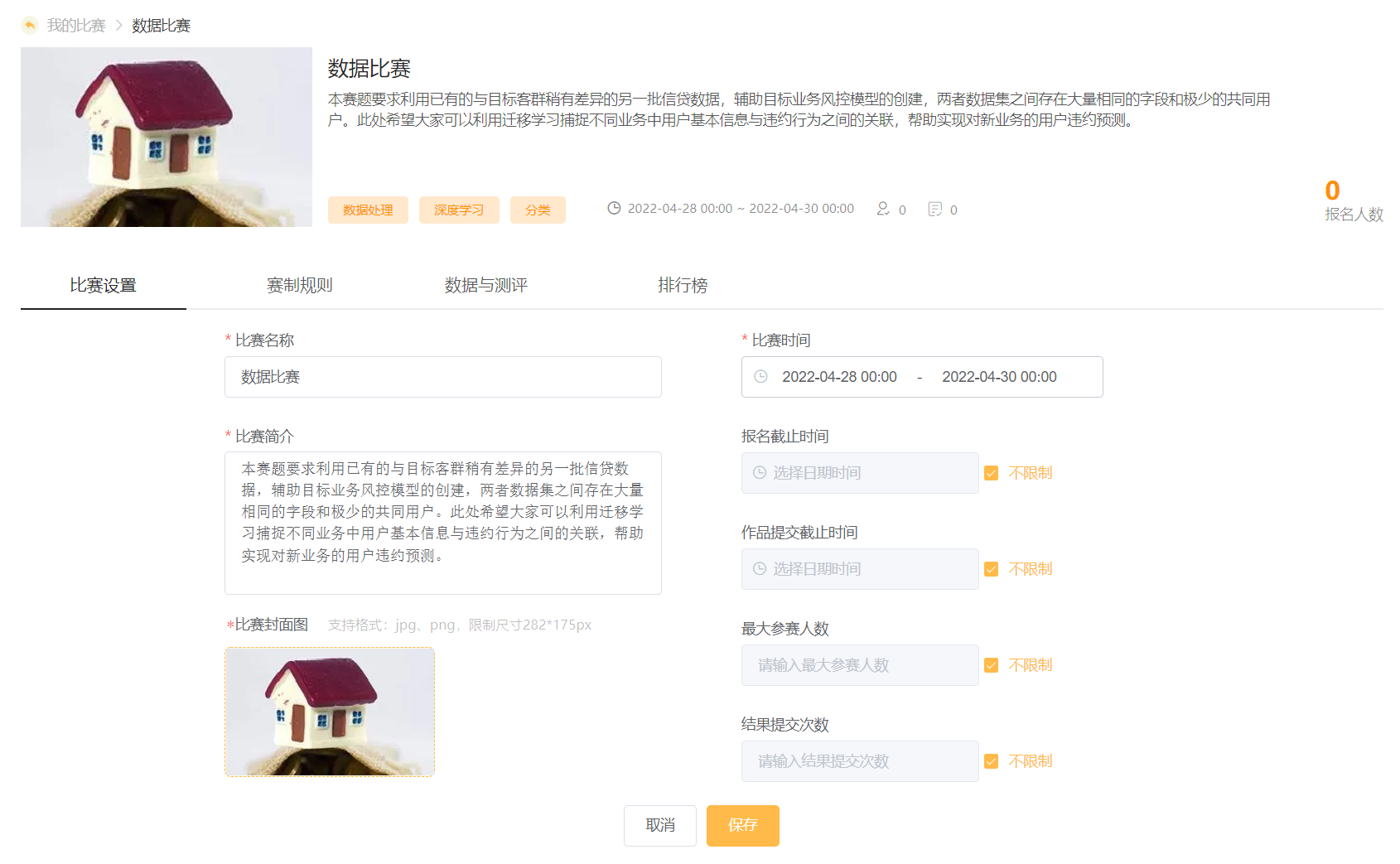Click the clock icon in 报名截止时间 field
This screenshot has height=864, width=1400.
pyautogui.click(x=760, y=473)
